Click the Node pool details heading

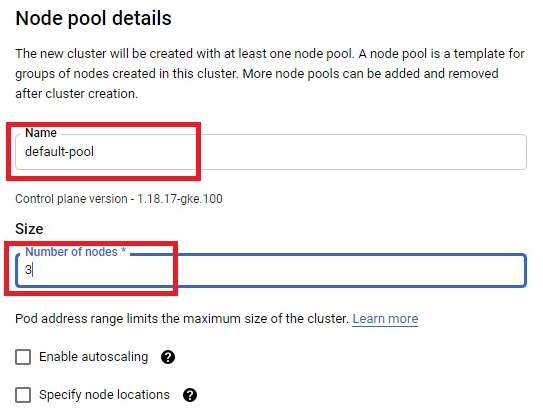94,18
